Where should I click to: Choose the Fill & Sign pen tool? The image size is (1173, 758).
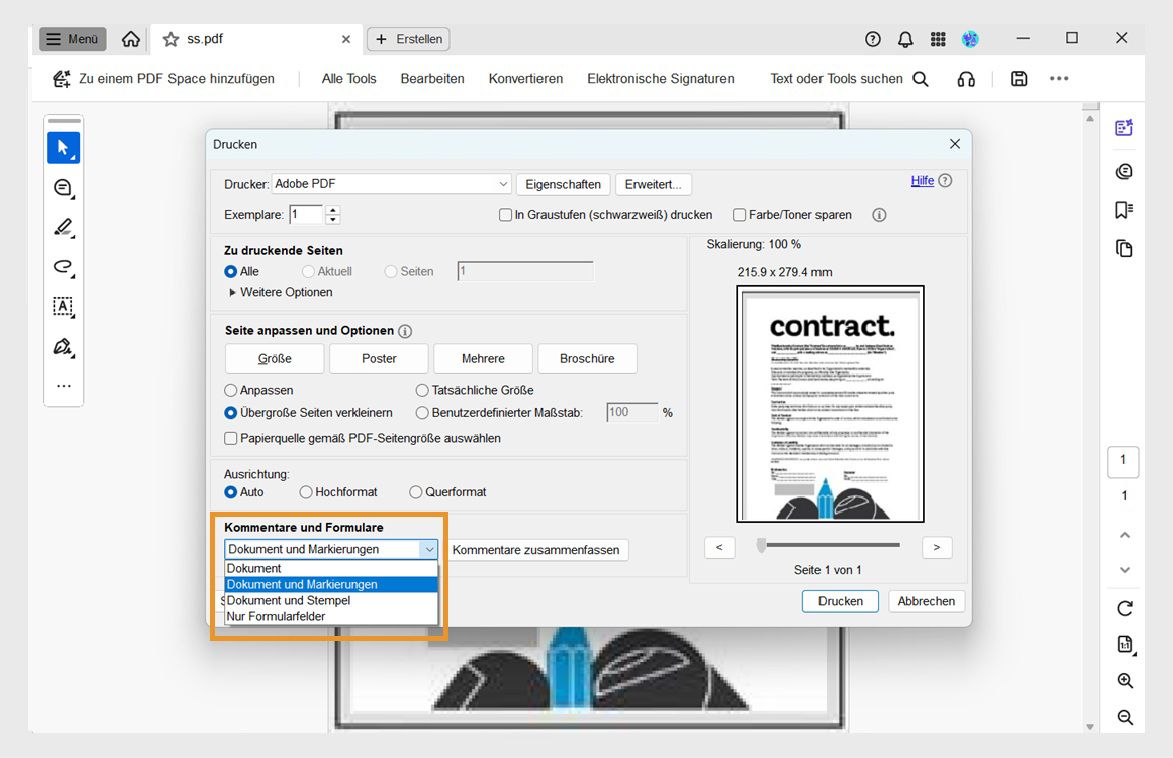[x=63, y=347]
